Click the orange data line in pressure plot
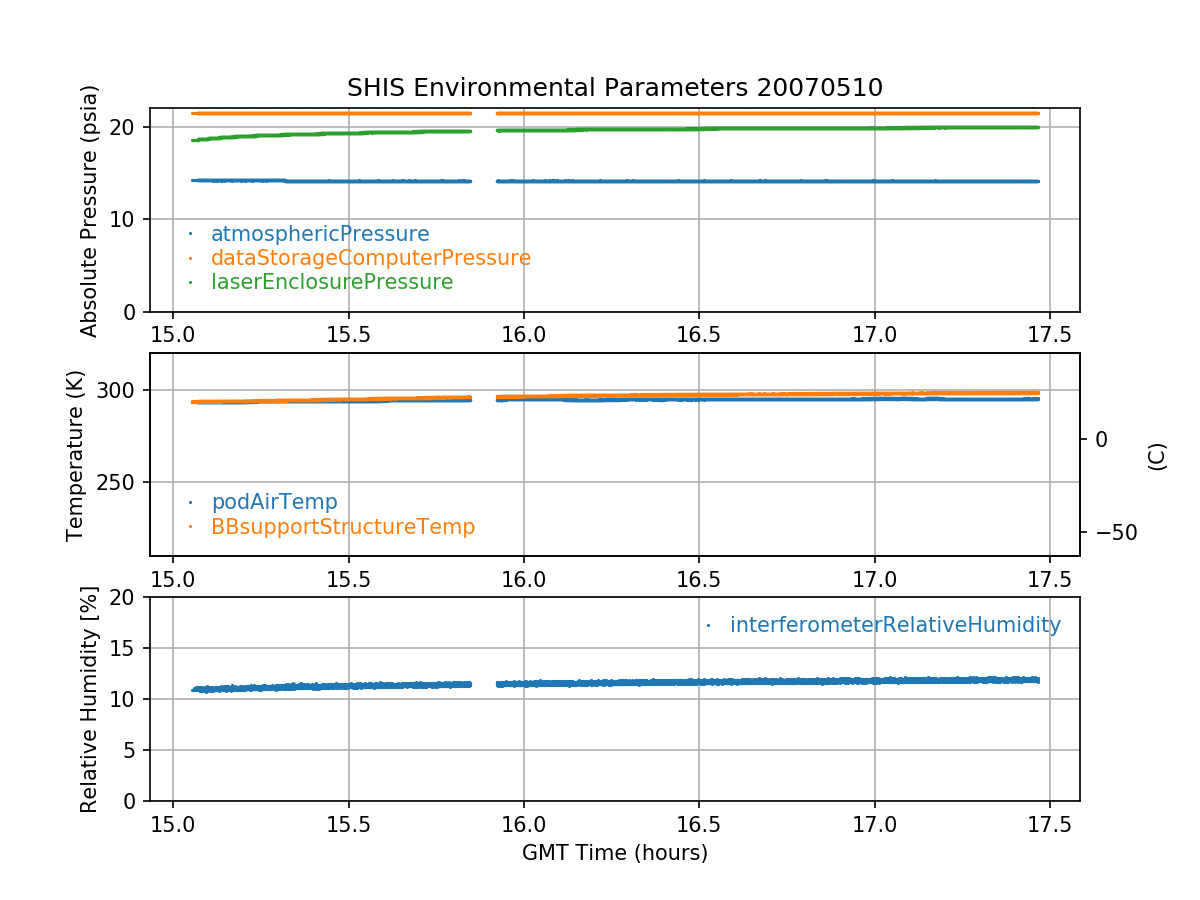The height and width of the screenshot is (900, 1200). click(700, 113)
